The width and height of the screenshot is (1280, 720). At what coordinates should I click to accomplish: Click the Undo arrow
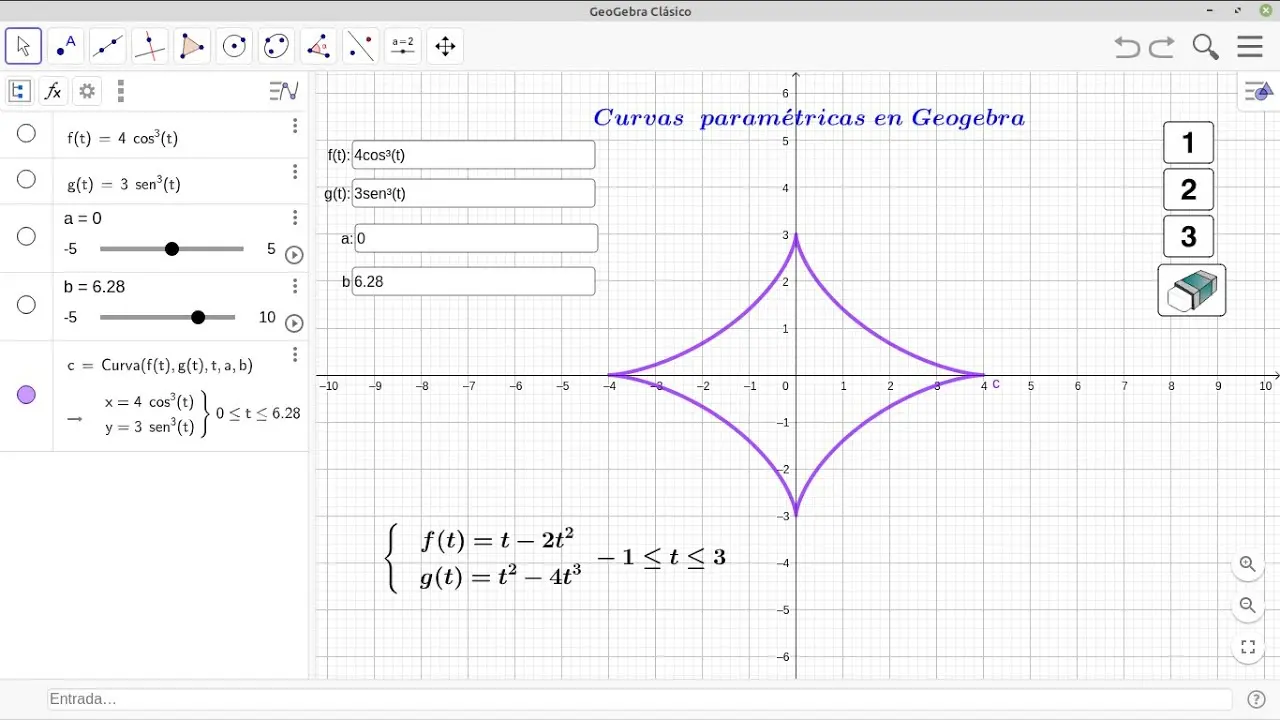(1127, 47)
